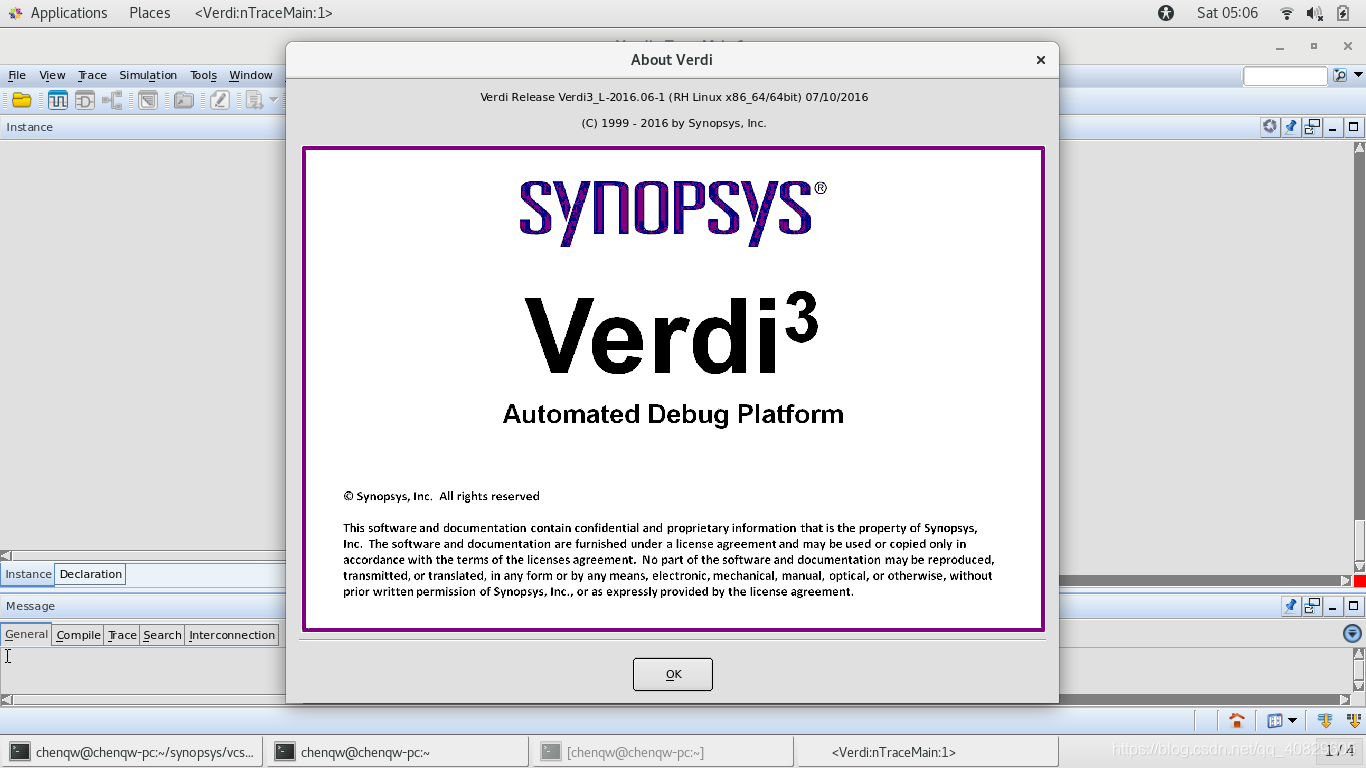The height and width of the screenshot is (768, 1366).
Task: Close the About Verdi dialog
Action: pos(1041,60)
